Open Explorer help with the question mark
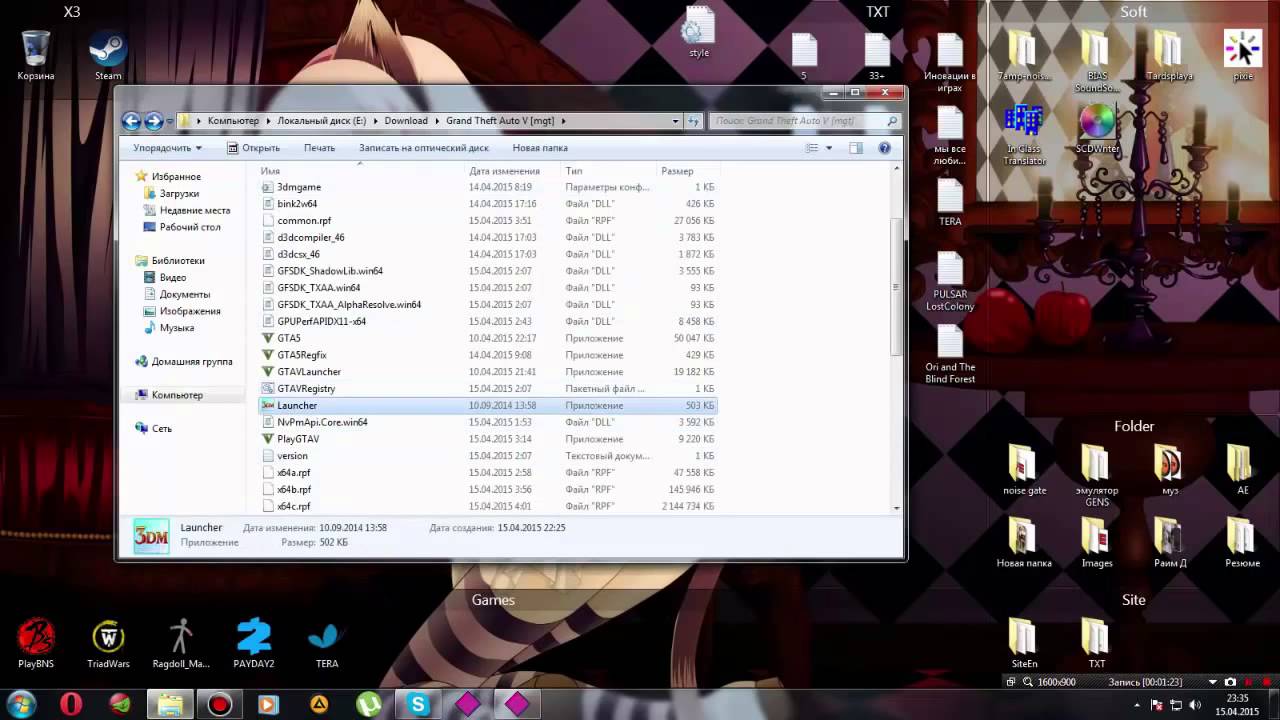Screen dimensions: 1280x720 point(884,148)
